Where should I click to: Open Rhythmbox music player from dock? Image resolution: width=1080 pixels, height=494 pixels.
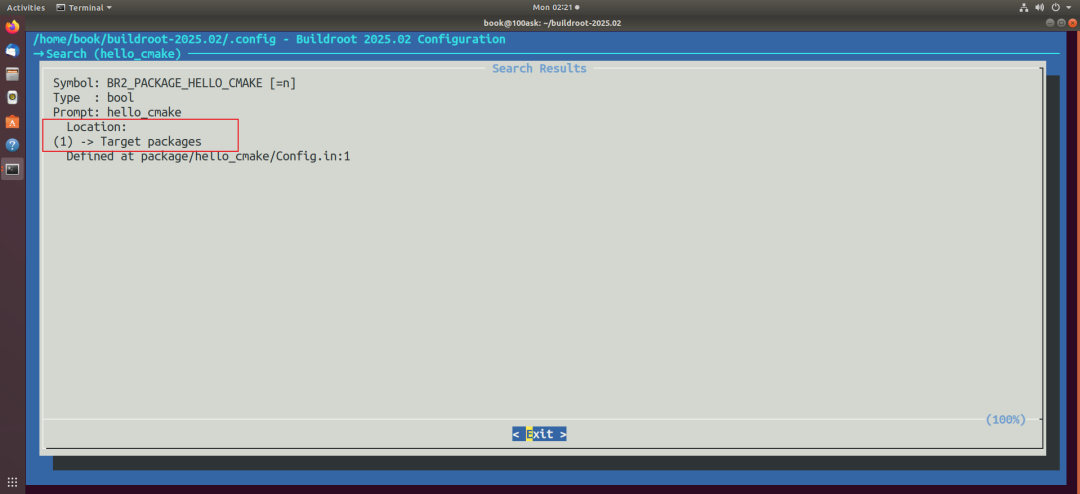(12, 98)
